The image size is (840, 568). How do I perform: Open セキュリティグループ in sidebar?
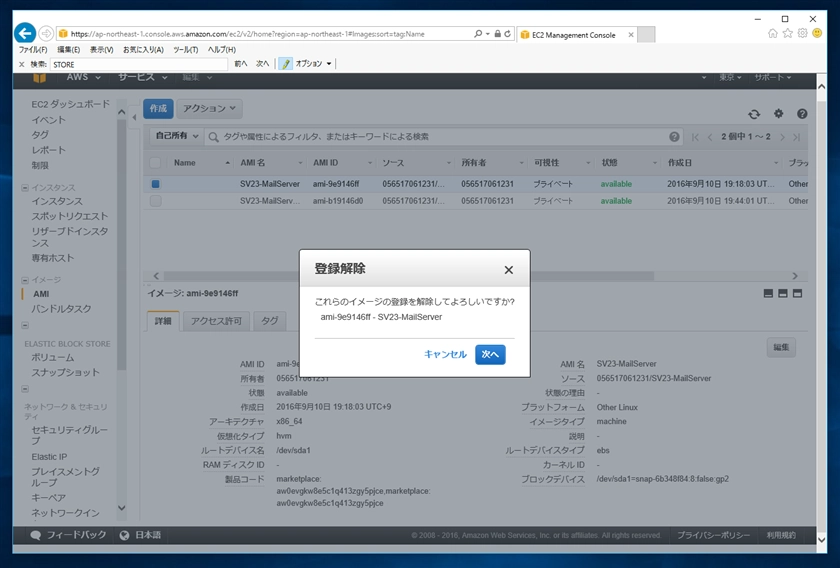tap(69, 435)
